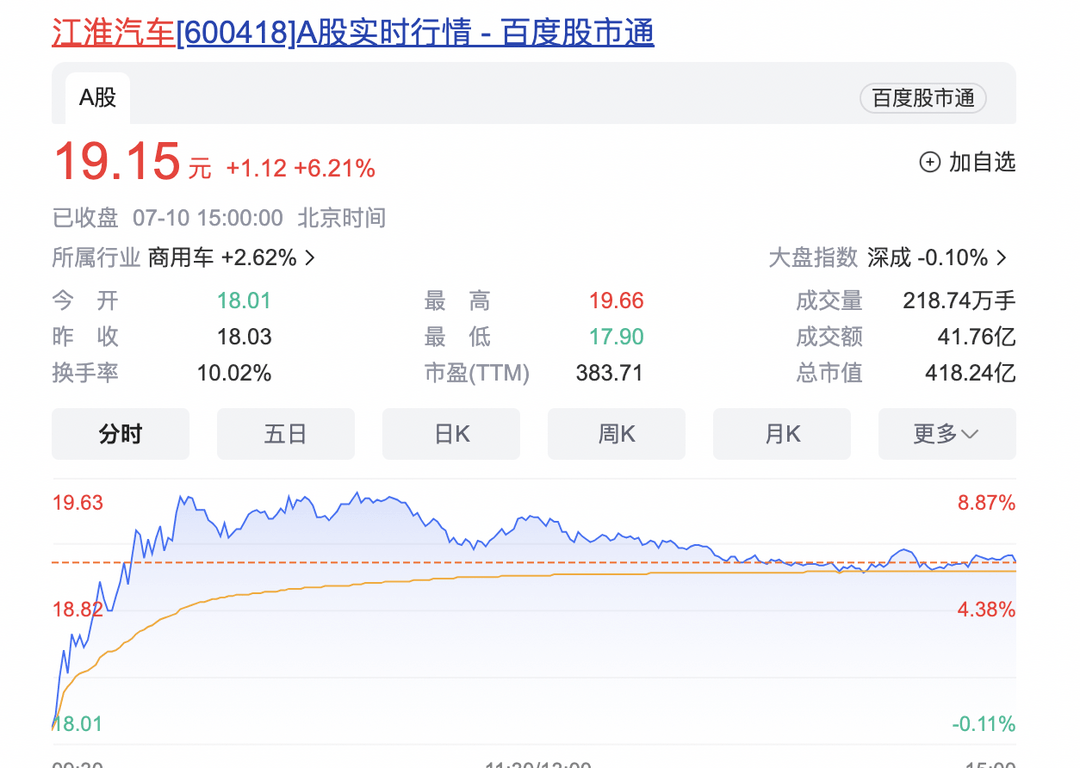Click the 19.63 chart axis label
1080x768 pixels.
[x=78, y=503]
